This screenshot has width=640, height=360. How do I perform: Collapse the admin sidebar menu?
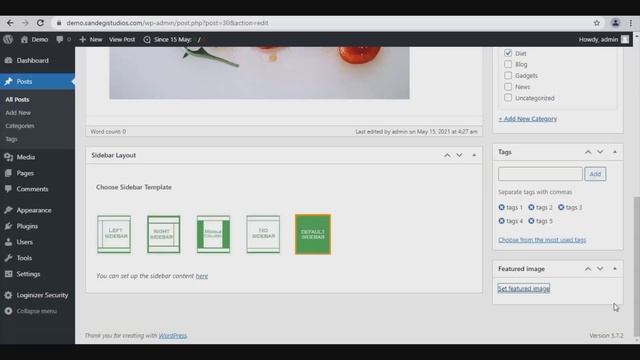36,311
